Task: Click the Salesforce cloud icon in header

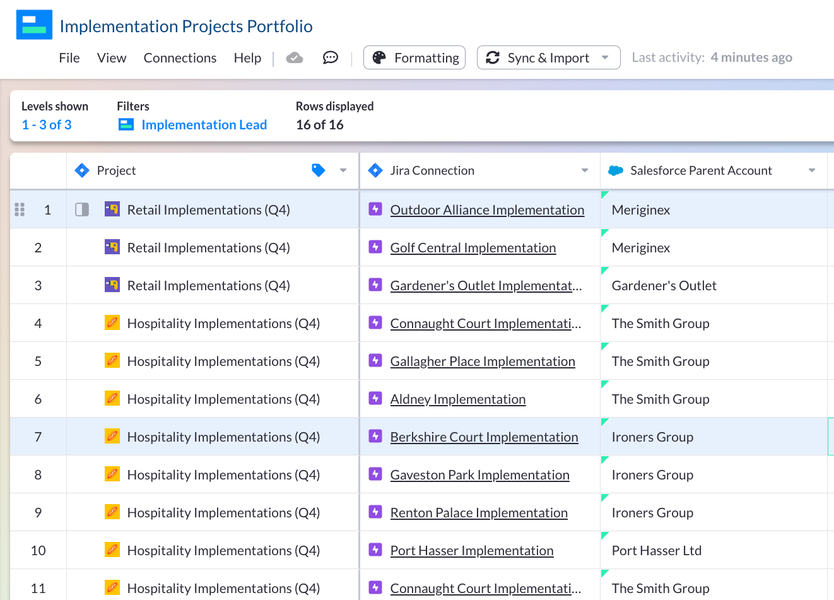Action: (x=615, y=170)
